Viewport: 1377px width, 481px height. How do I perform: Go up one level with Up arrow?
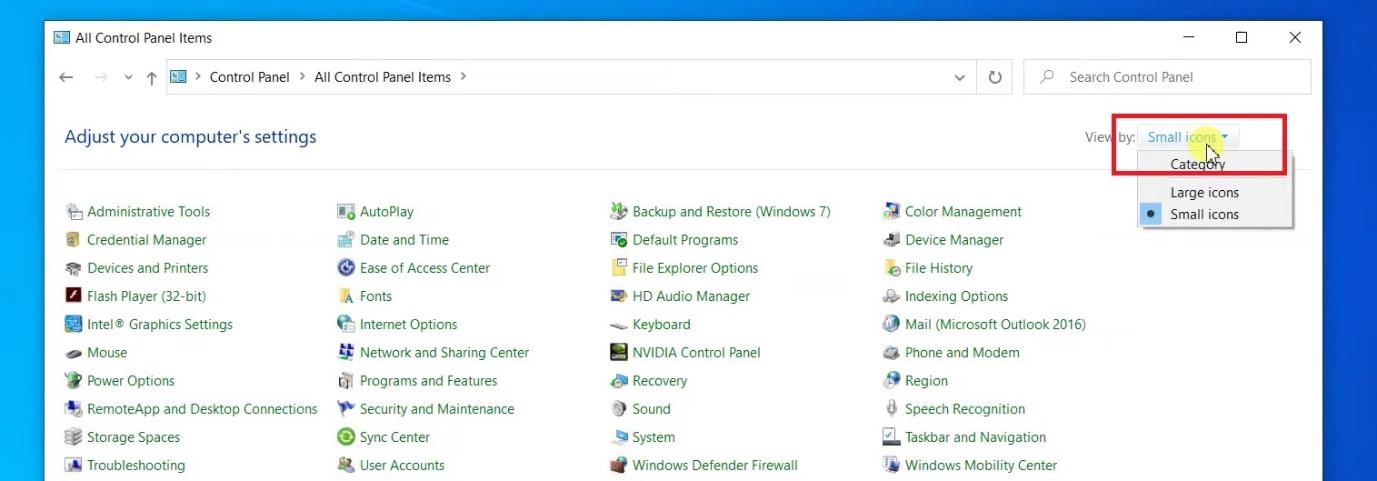151,77
